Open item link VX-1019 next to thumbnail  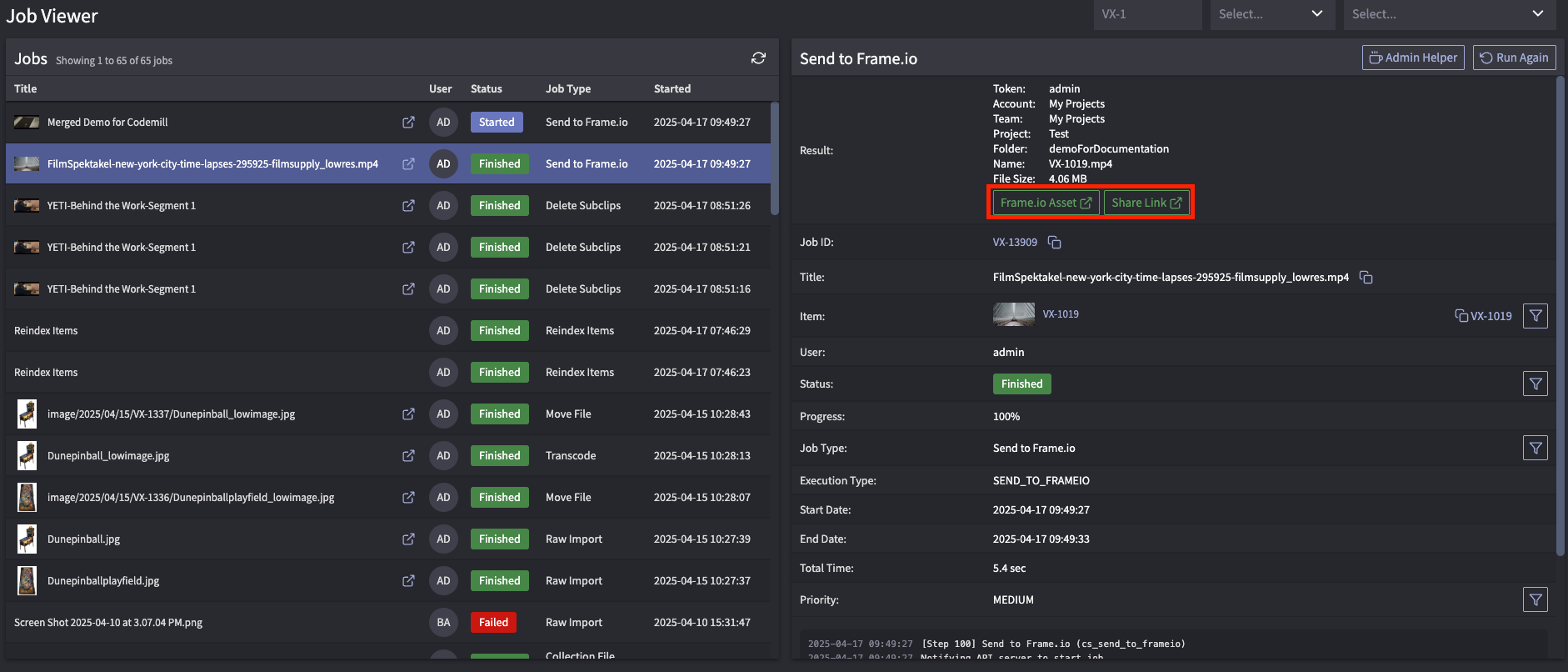(1061, 314)
